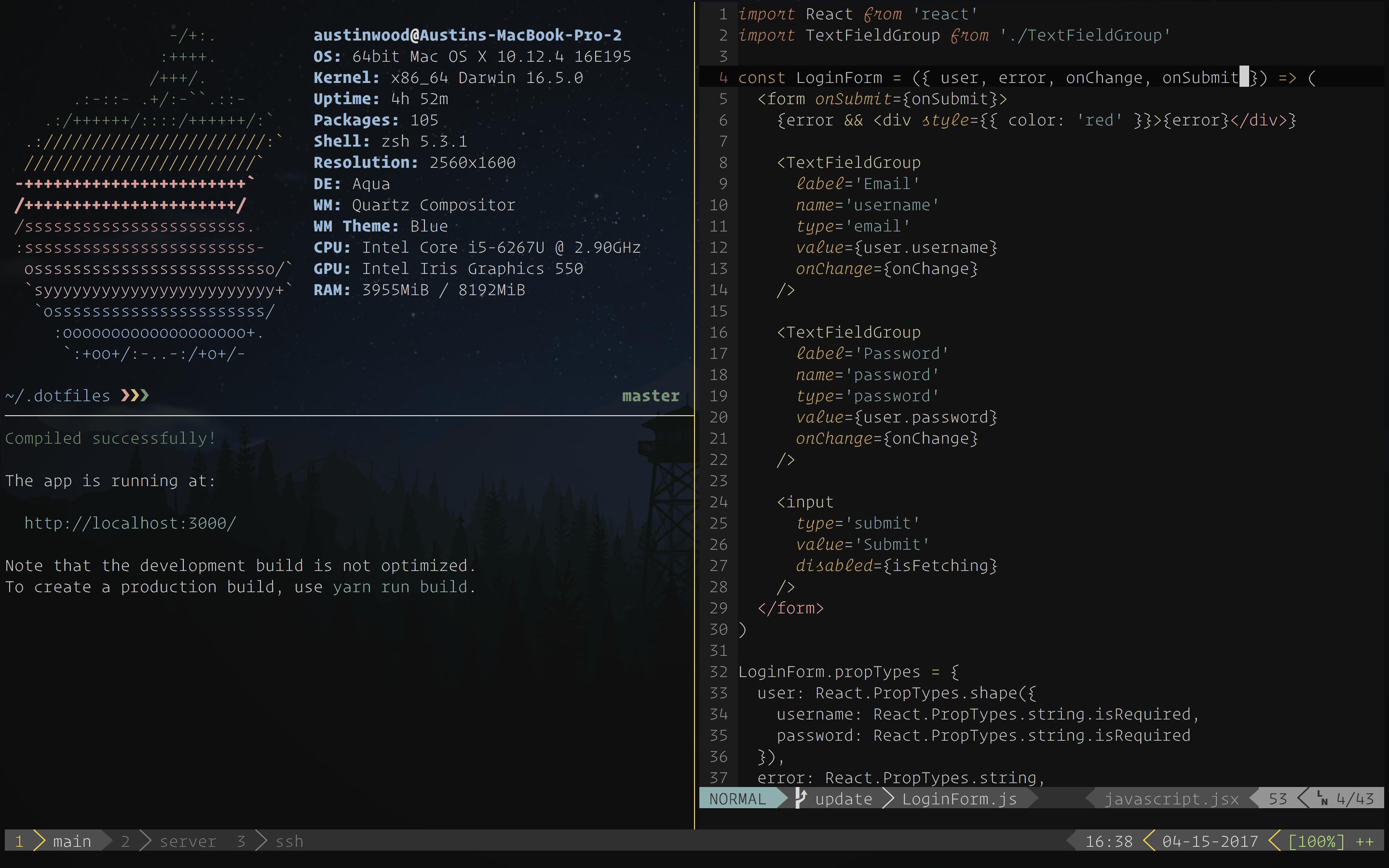The height and width of the screenshot is (868, 1389).
Task: Click the battery [100%] indicator
Action: tap(1316, 841)
